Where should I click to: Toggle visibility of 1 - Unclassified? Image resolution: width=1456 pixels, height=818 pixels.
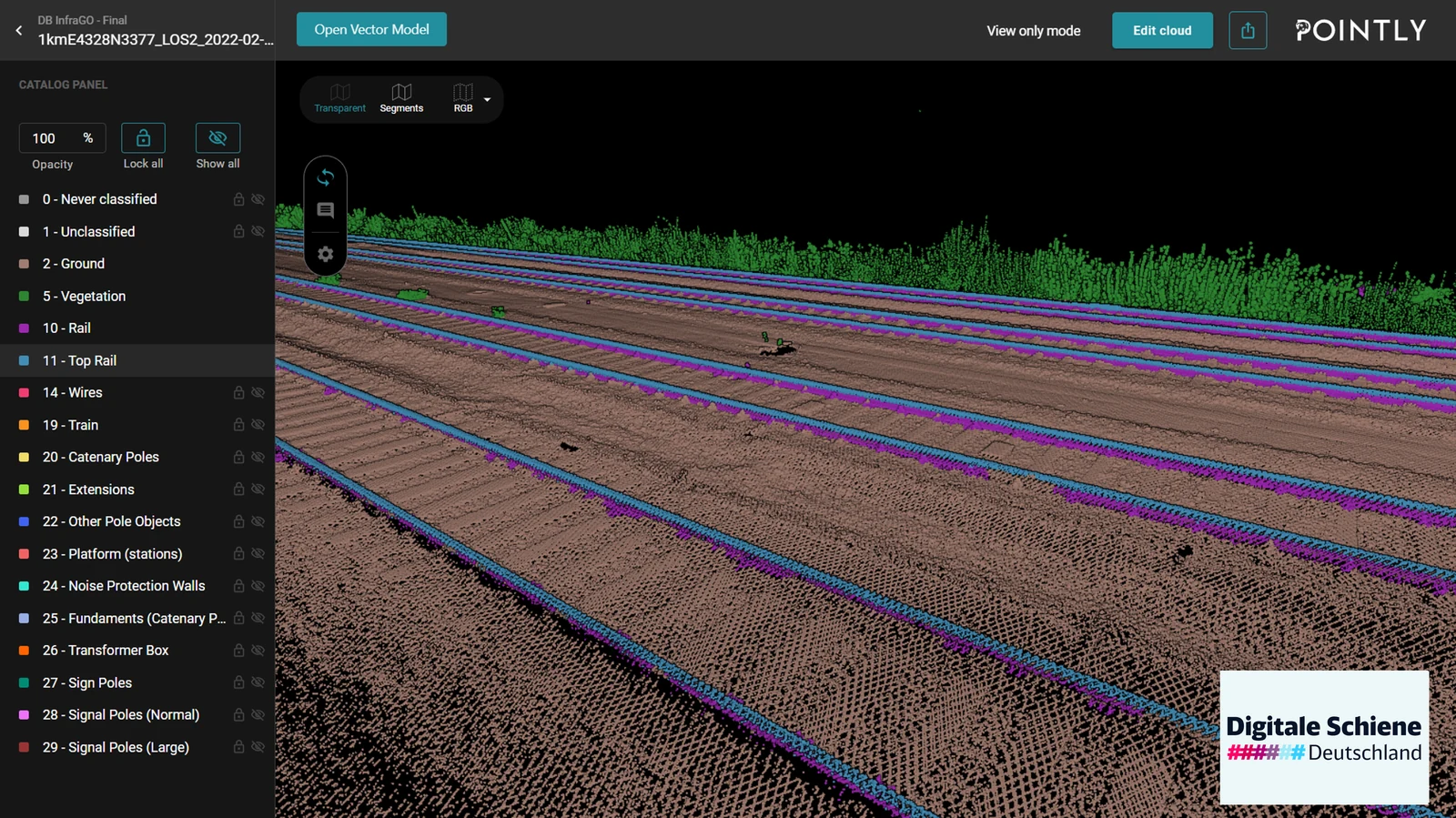(x=258, y=231)
